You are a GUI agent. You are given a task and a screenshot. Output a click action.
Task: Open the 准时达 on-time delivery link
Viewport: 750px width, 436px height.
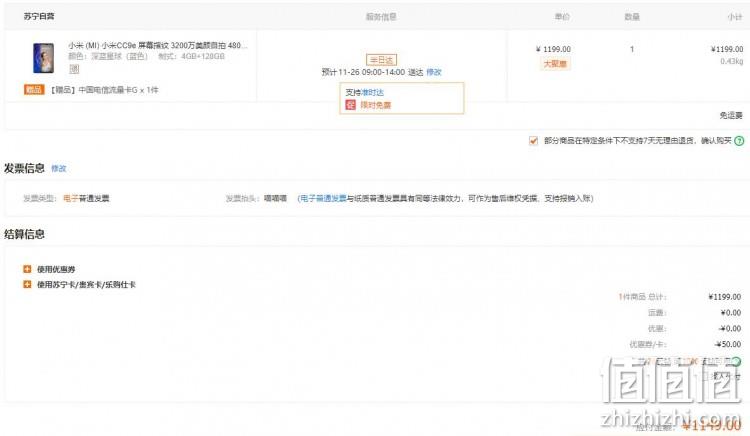(372, 92)
